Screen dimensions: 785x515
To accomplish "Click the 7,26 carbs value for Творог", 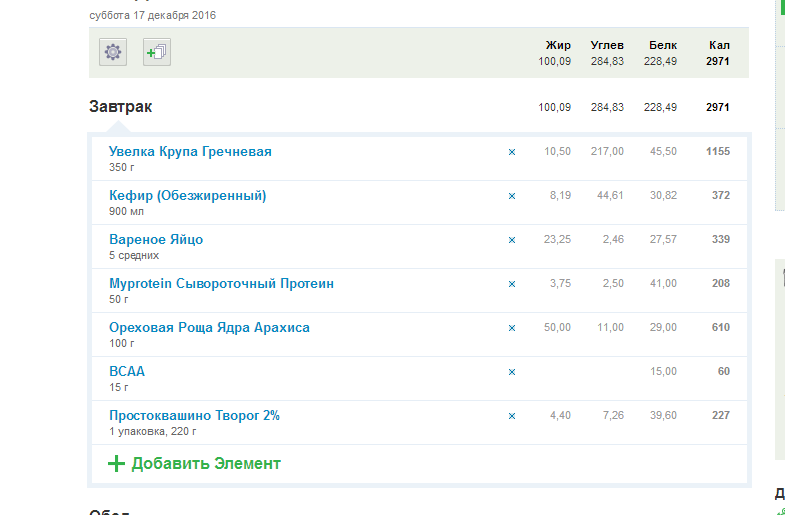I will tap(613, 416).
